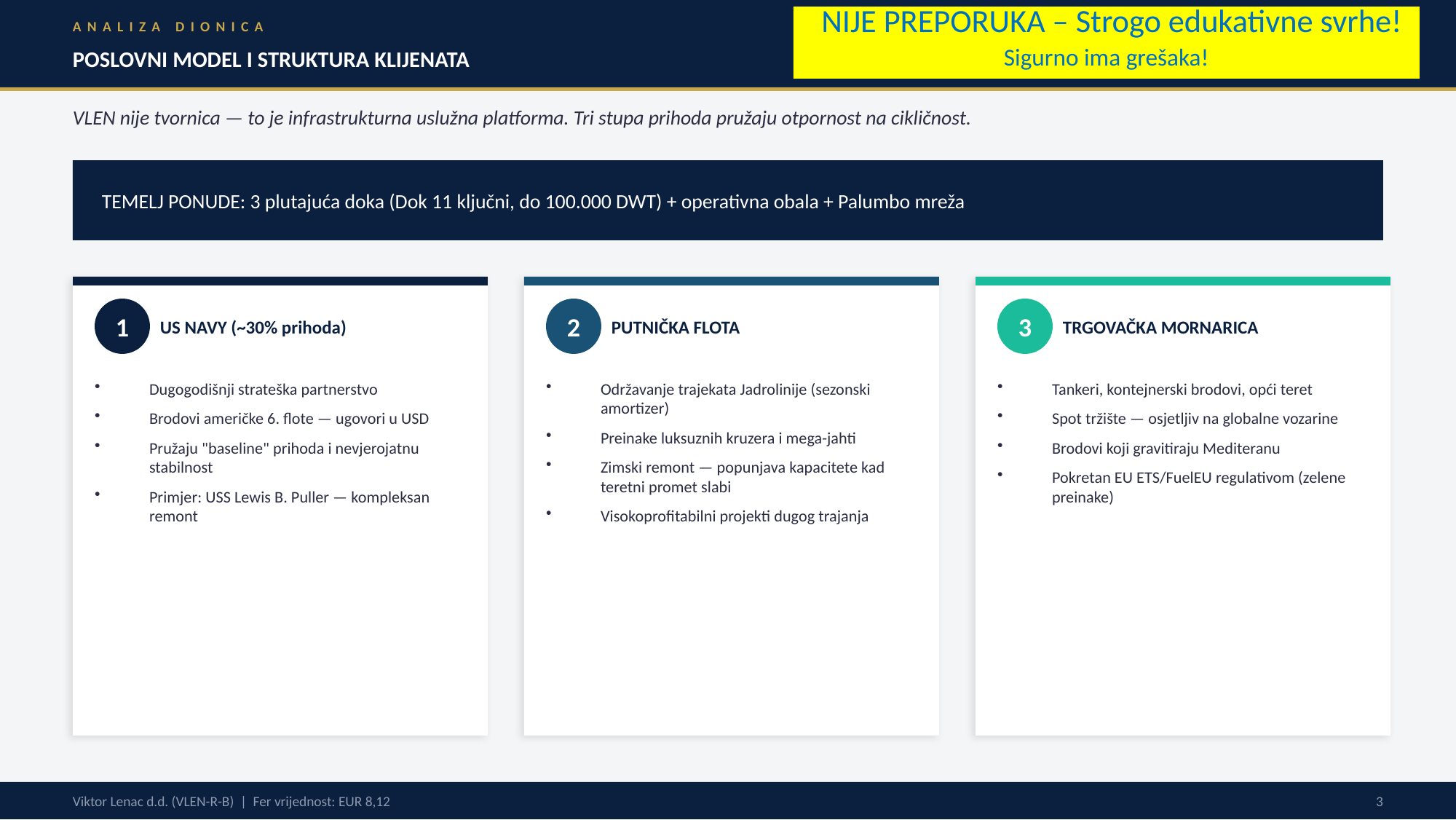The height and width of the screenshot is (820, 1456).
Task: Click the yellow NIJE PREPORUKA warning banner
Action: 1106,42
